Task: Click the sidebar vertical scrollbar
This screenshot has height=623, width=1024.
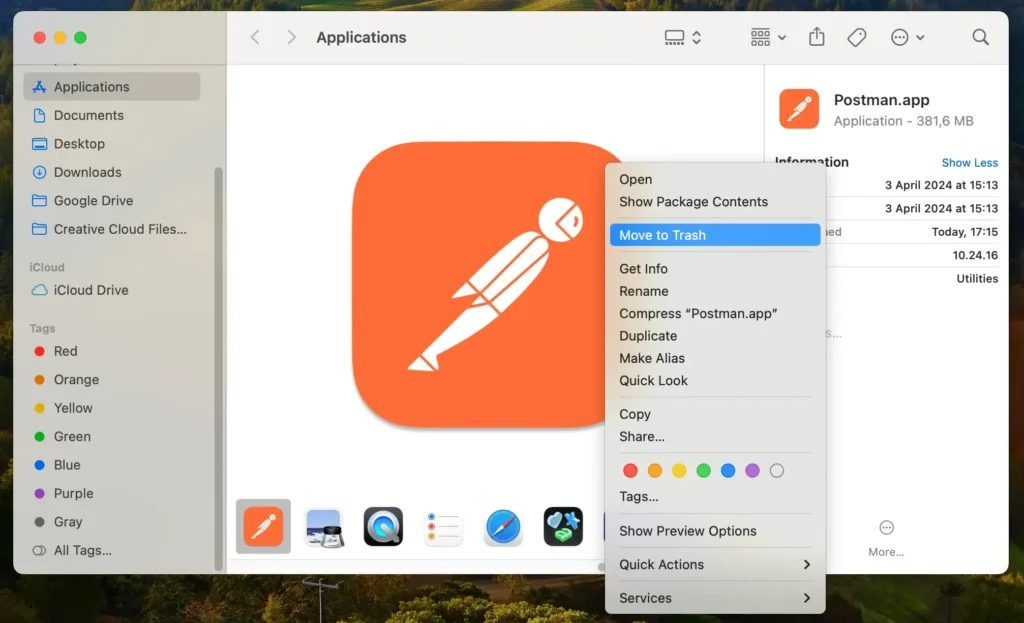Action: (x=218, y=369)
